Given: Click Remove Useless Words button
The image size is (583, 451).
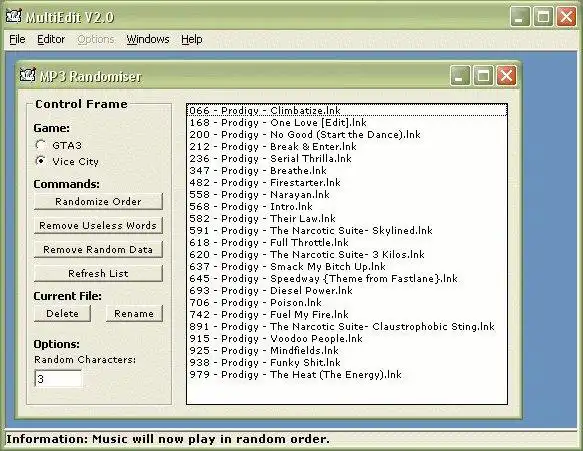Looking at the screenshot, I should 98,225.
